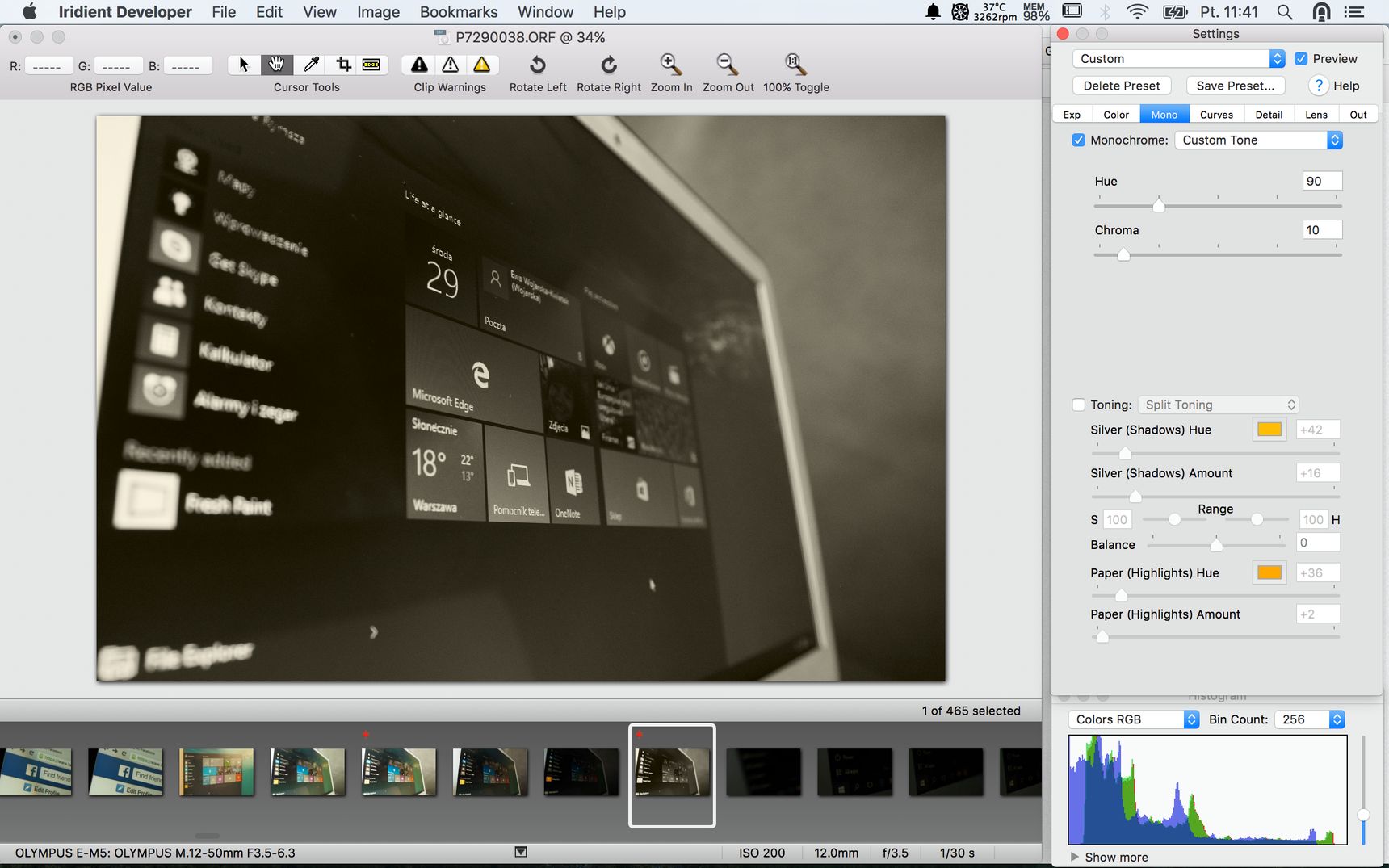This screenshot has width=1389, height=868.
Task: Zoom in on the image
Action: pos(671,65)
